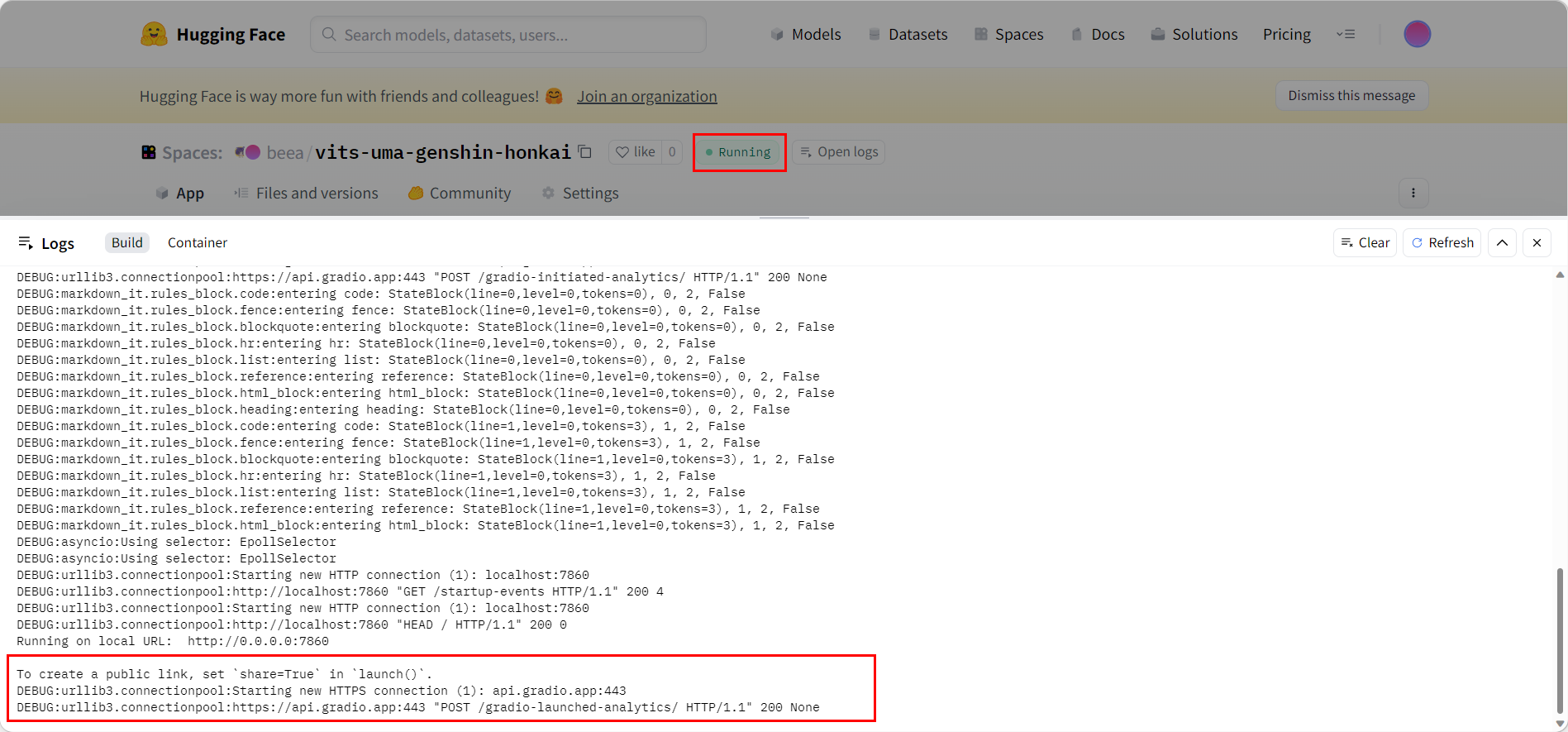Image resolution: width=1568 pixels, height=732 pixels.
Task: Copy the space name with the copy icon
Action: (x=585, y=151)
